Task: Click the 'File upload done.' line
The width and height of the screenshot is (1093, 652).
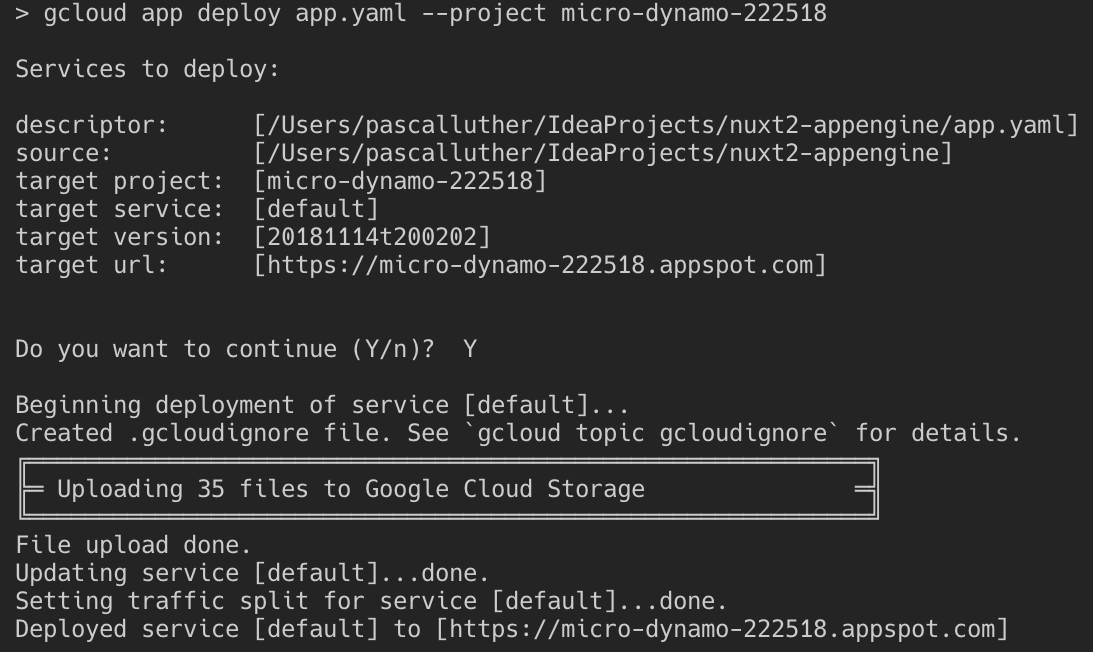Action: (x=133, y=545)
